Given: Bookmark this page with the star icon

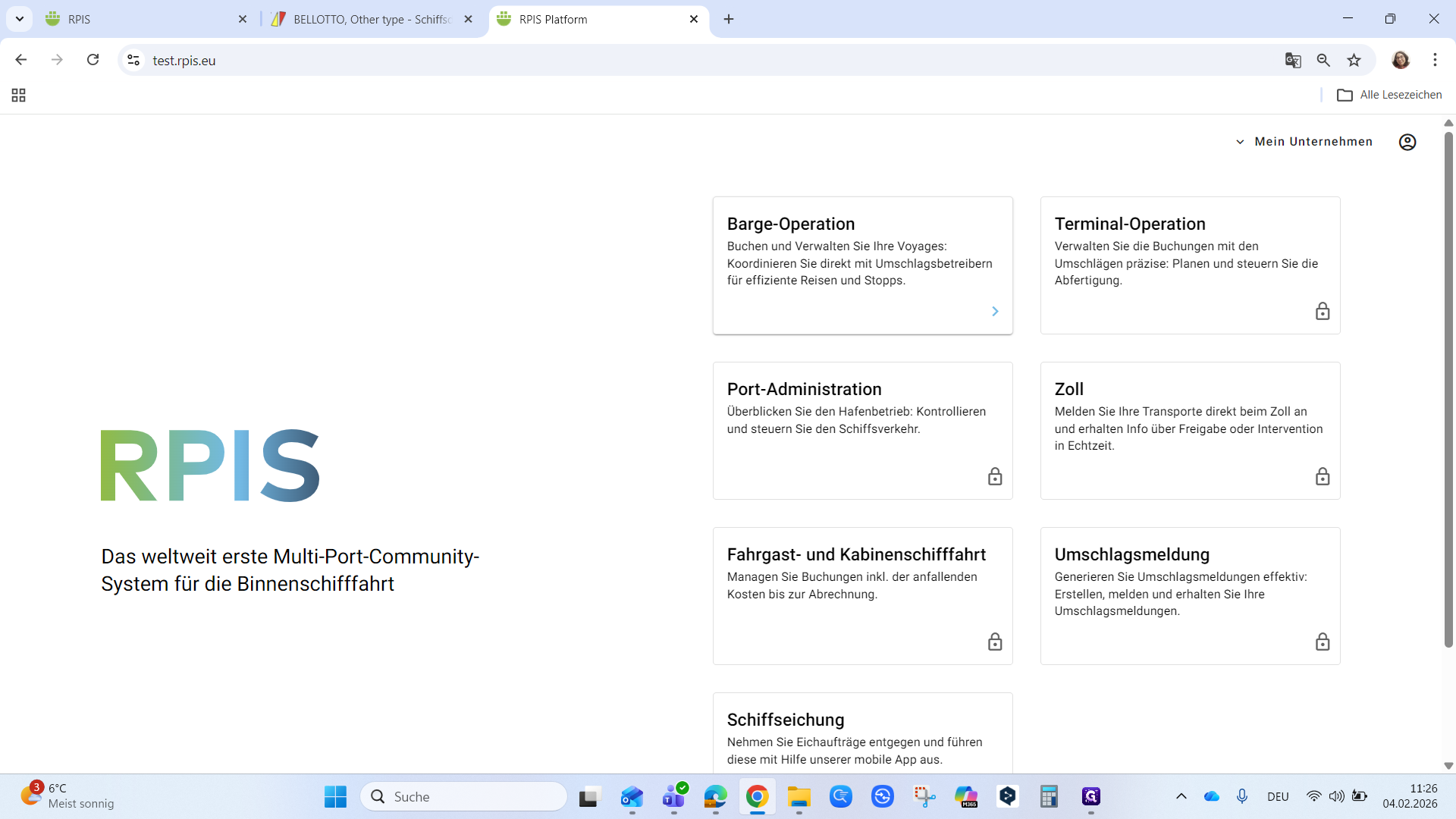Looking at the screenshot, I should (x=1354, y=61).
